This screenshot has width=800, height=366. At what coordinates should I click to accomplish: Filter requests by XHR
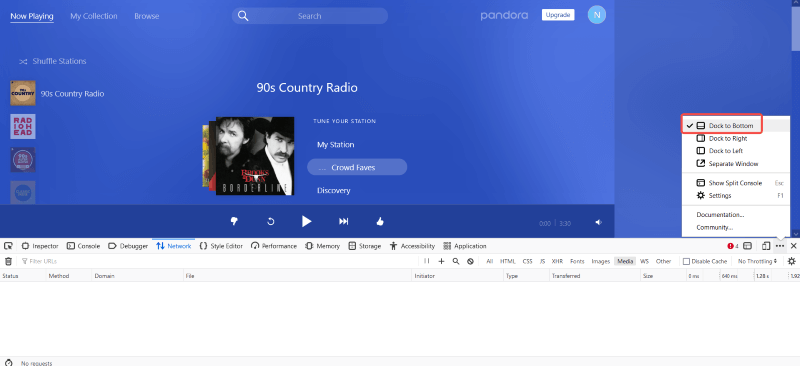(x=557, y=261)
